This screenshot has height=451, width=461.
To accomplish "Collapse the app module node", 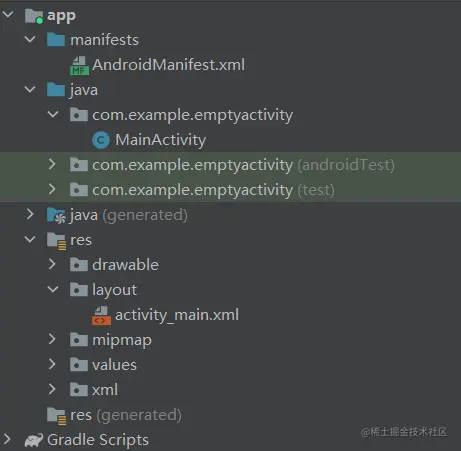I will (8, 14).
